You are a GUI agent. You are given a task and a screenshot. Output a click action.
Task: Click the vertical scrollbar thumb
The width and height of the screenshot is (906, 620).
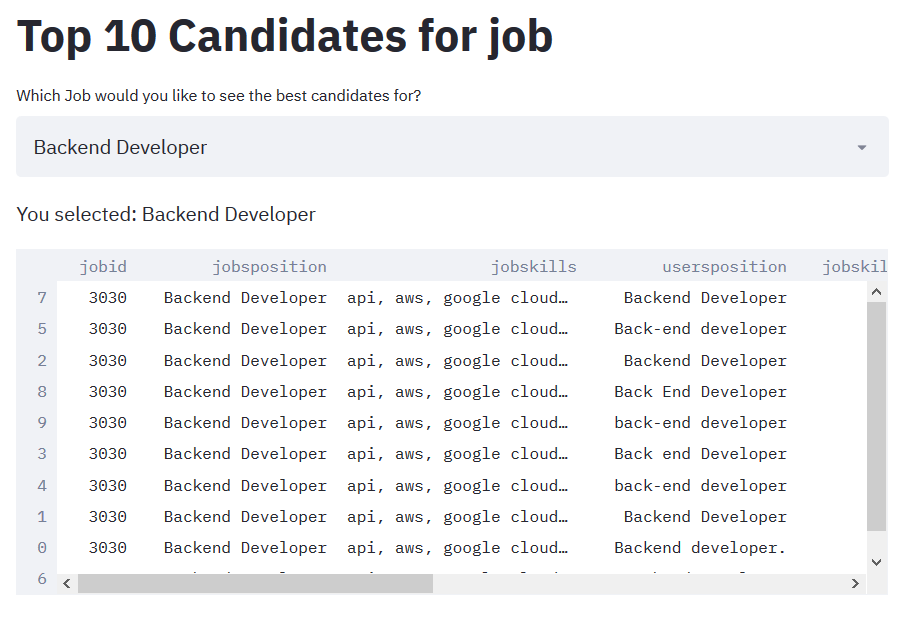point(876,416)
